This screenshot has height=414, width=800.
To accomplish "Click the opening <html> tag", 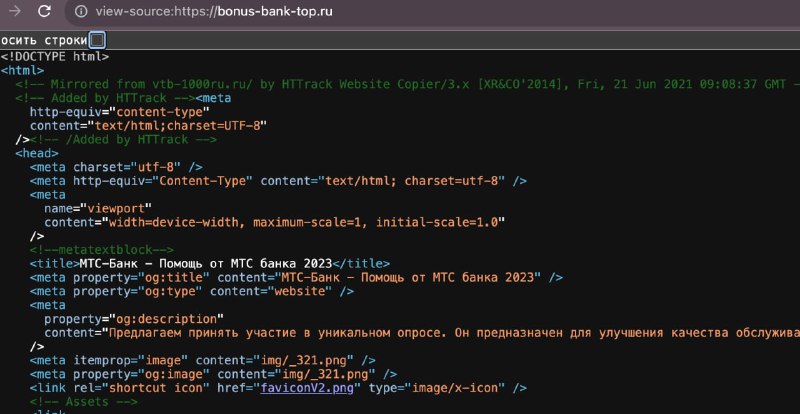I will 22,70.
